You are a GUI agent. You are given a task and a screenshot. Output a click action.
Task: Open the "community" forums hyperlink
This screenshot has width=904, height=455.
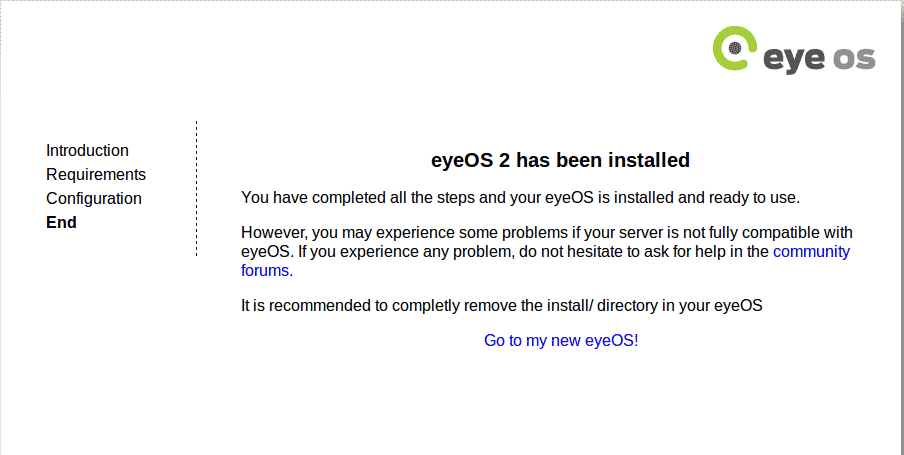[x=811, y=252]
